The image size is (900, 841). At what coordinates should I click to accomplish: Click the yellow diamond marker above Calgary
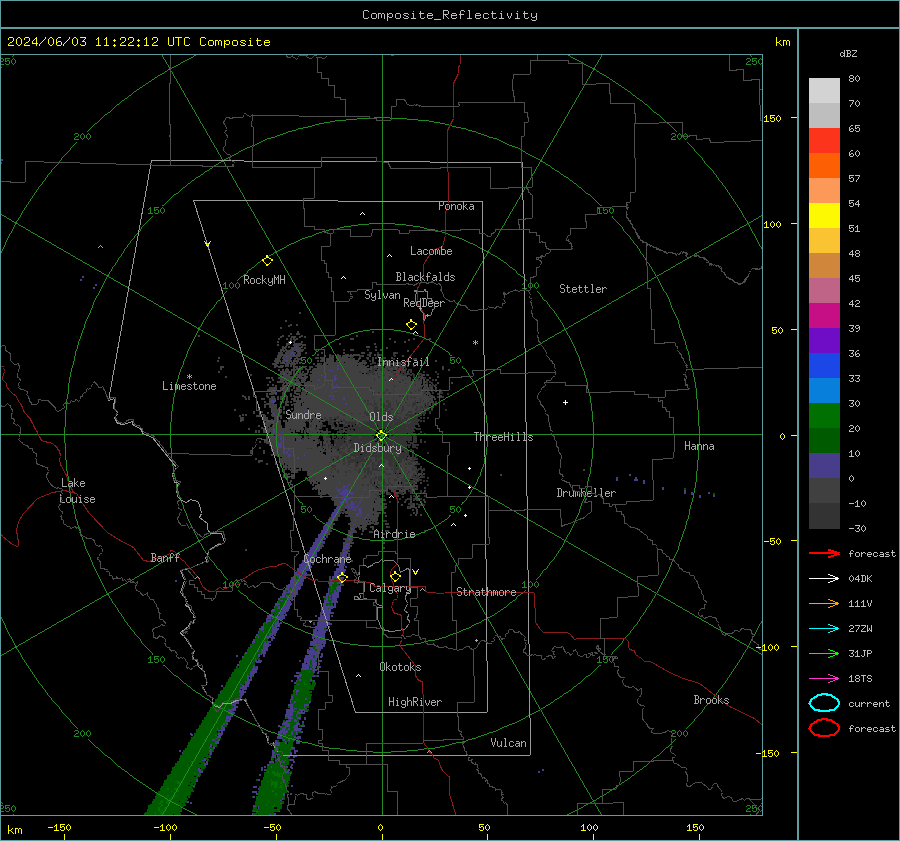tap(395, 576)
